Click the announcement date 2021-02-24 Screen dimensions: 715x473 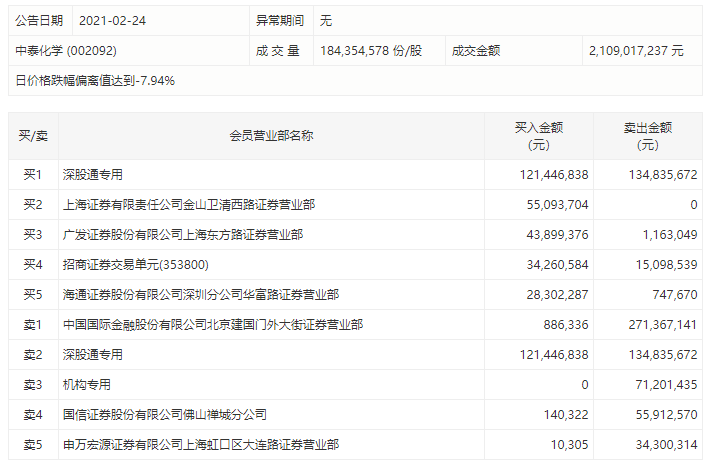[x=112, y=21]
